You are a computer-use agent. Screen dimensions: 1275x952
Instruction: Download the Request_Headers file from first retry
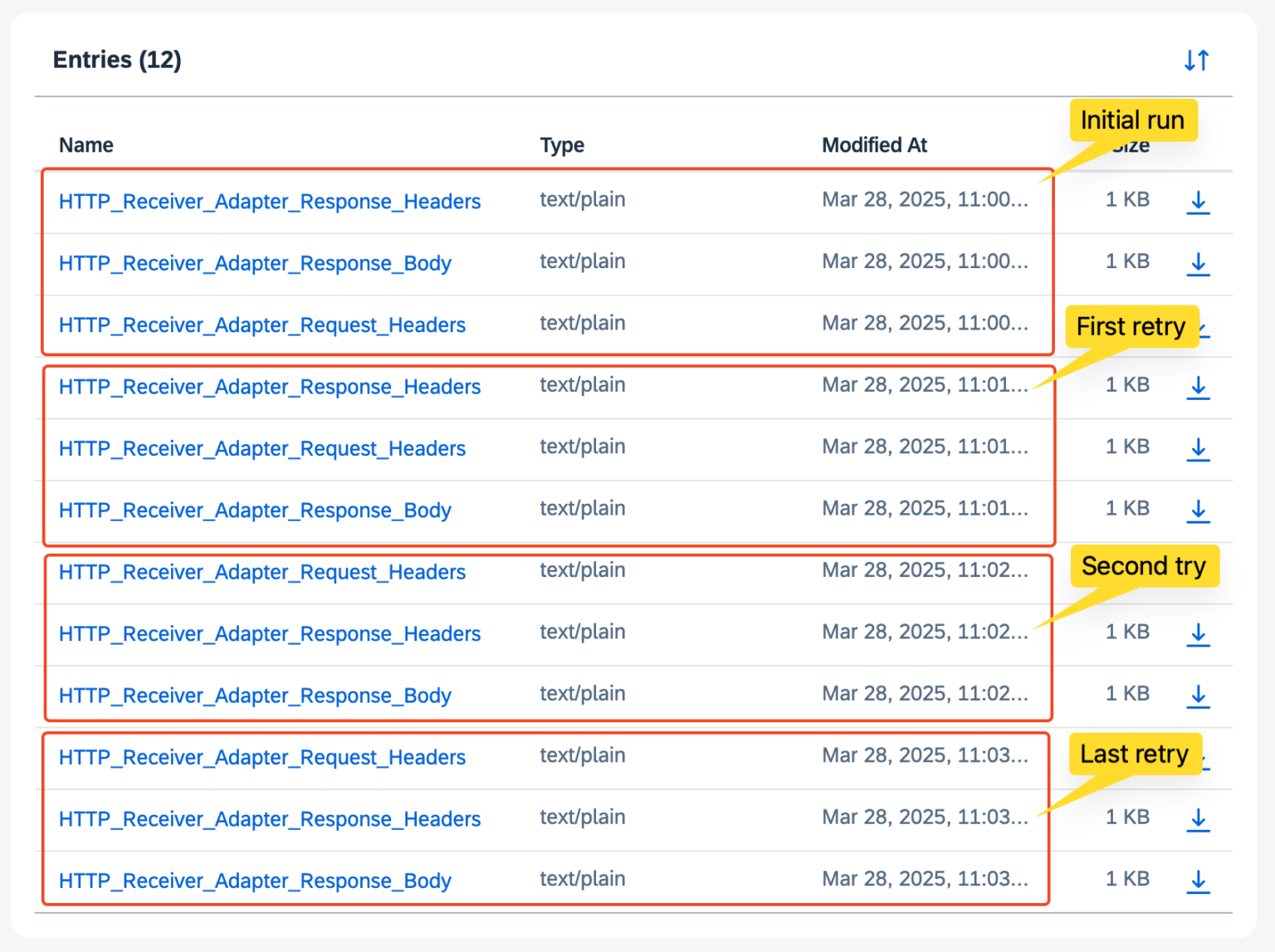click(x=1198, y=449)
